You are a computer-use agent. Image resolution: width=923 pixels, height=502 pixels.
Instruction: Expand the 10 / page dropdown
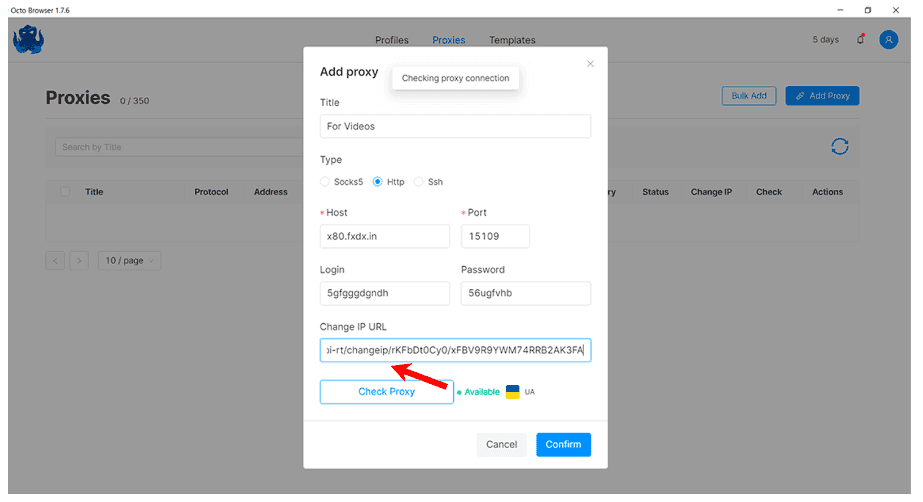(129, 261)
